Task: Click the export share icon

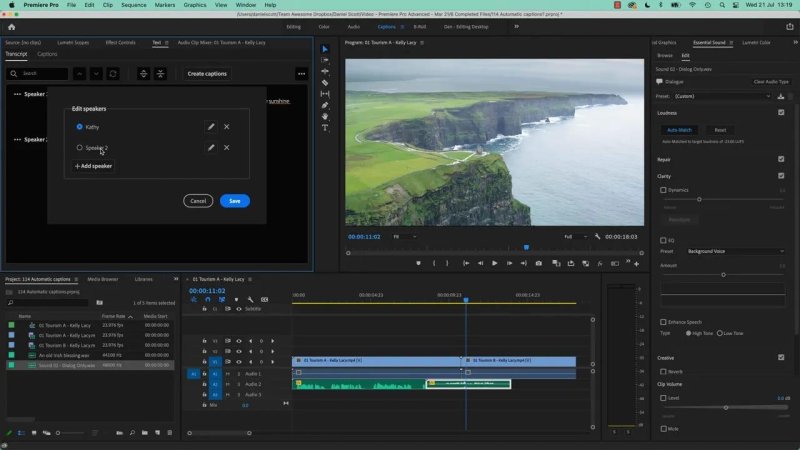Action: click(x=790, y=27)
